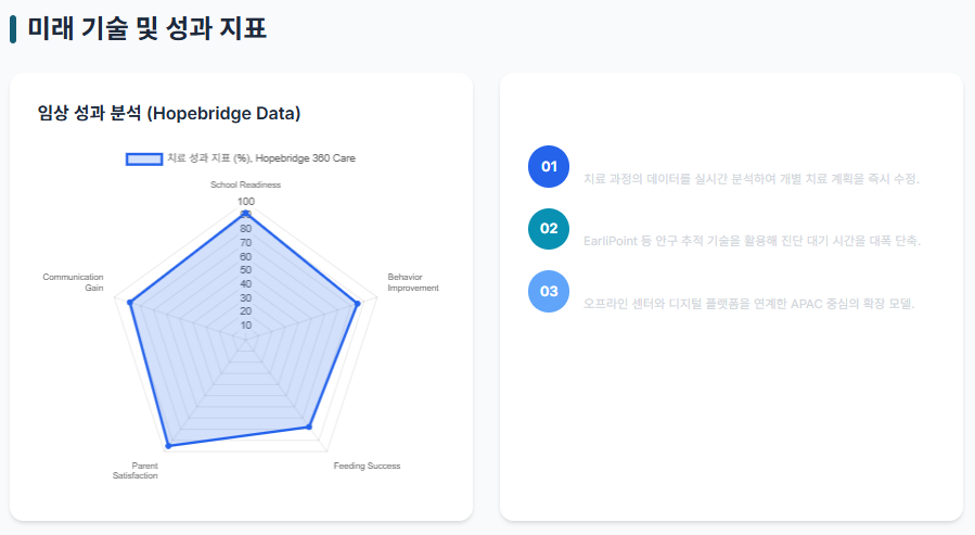Click the real-time data analysis description text
This screenshot has width=975, height=535.
pyautogui.click(x=751, y=179)
